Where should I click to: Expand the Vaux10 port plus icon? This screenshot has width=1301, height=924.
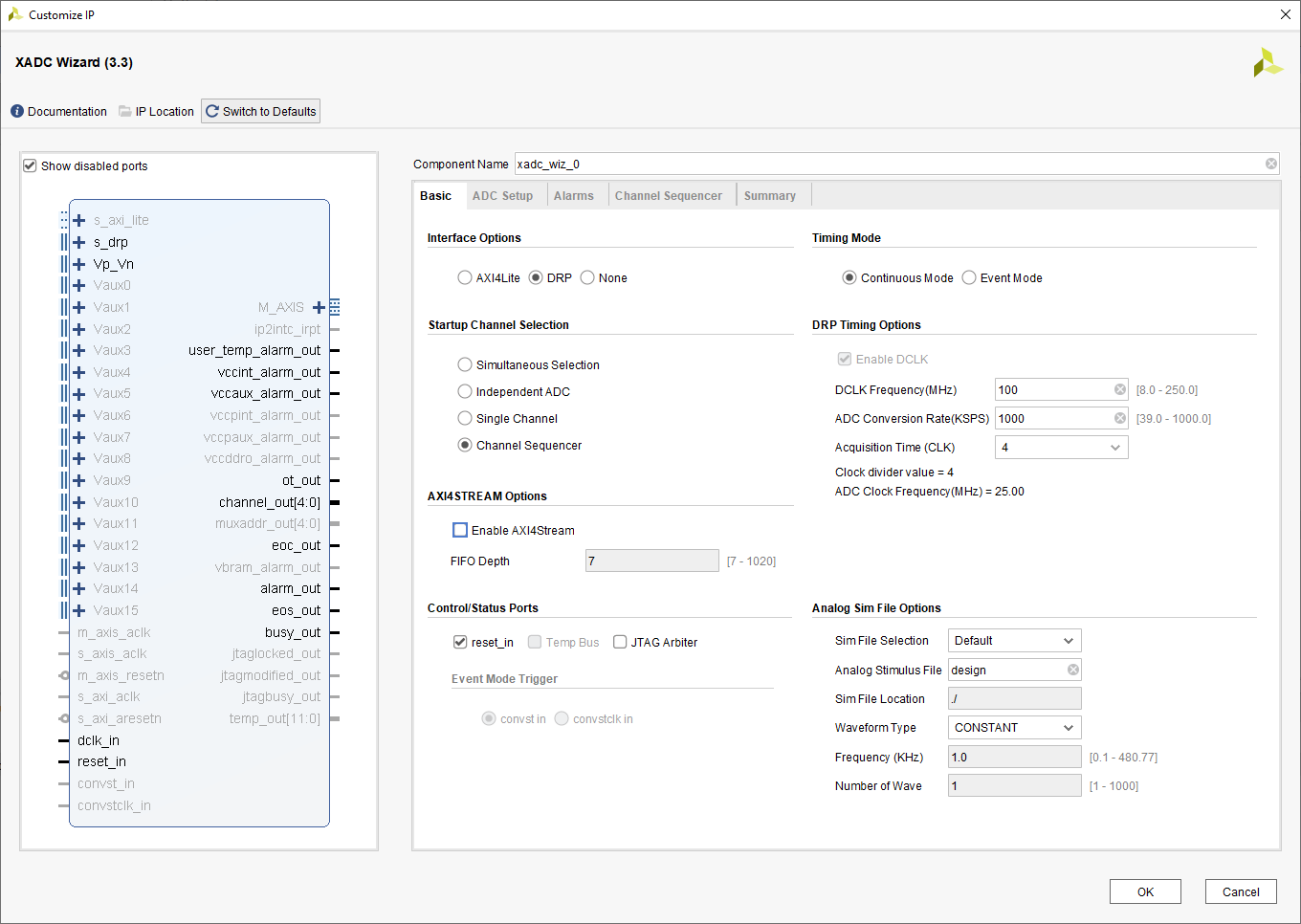pos(79,502)
